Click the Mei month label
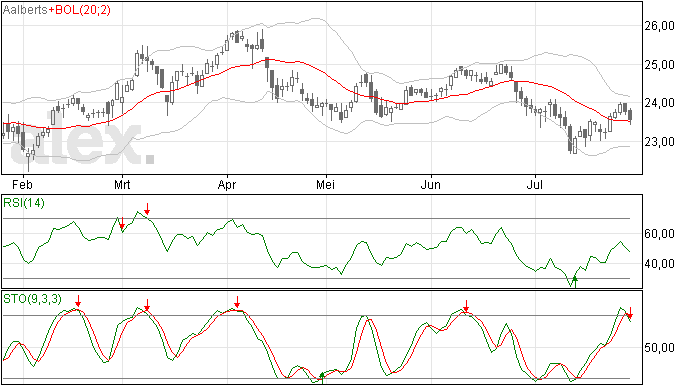Screen dimensions: 690x387 click(326, 184)
